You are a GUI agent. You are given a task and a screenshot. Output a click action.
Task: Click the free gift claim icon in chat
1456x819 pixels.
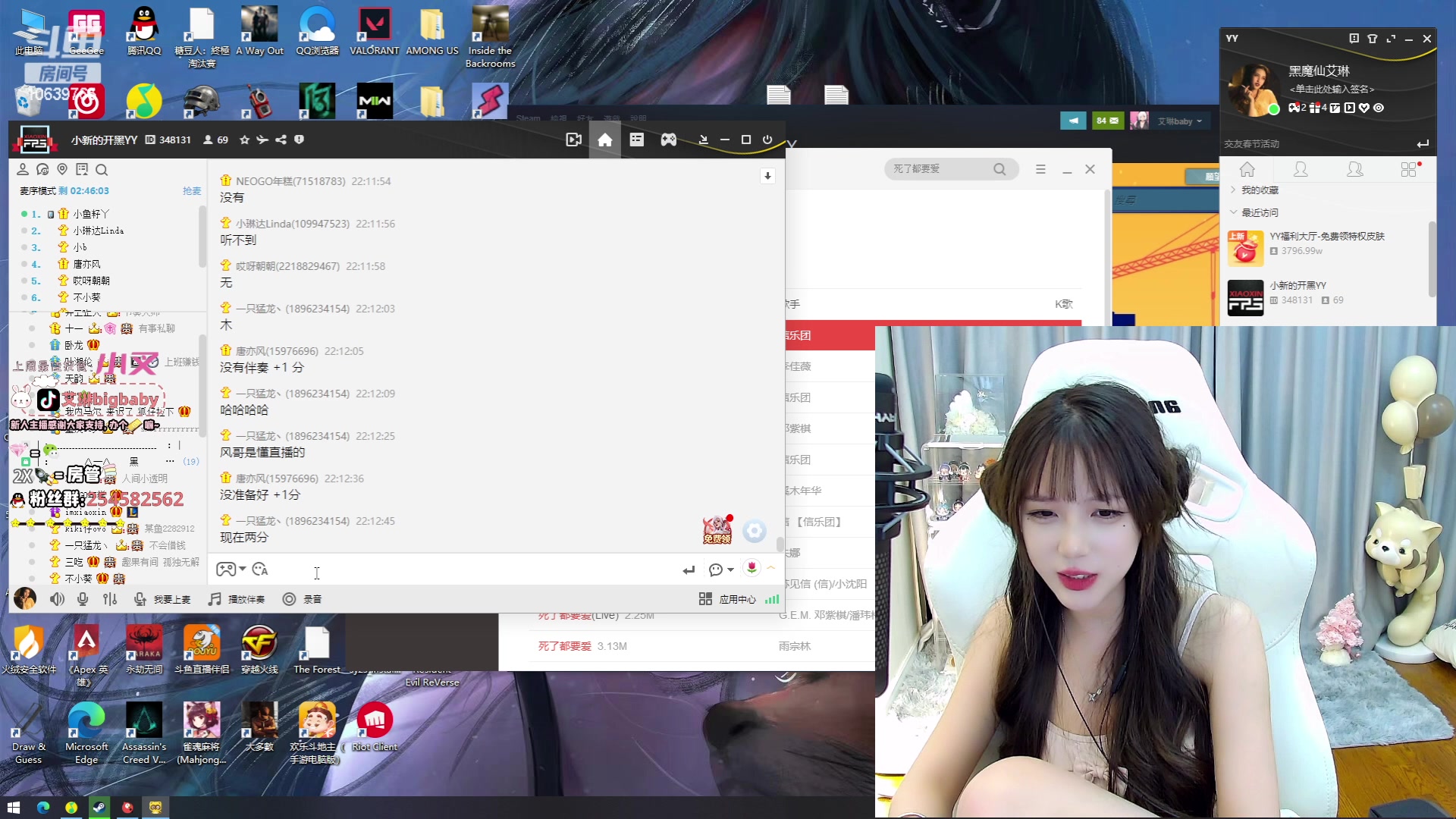[x=717, y=529]
